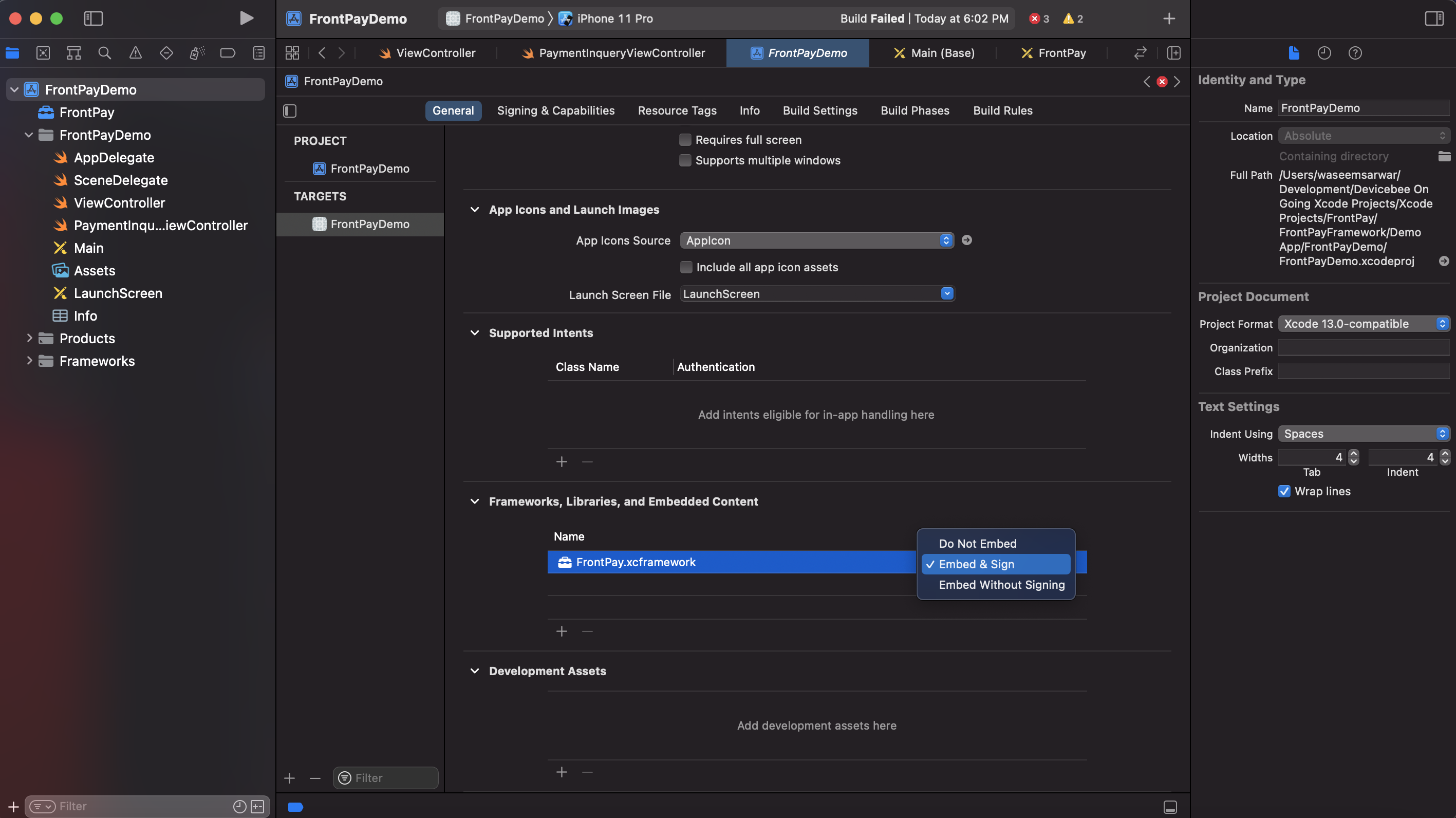Image resolution: width=1456 pixels, height=818 pixels.
Task: Increment the Tab width stepper
Action: [x=1353, y=453]
